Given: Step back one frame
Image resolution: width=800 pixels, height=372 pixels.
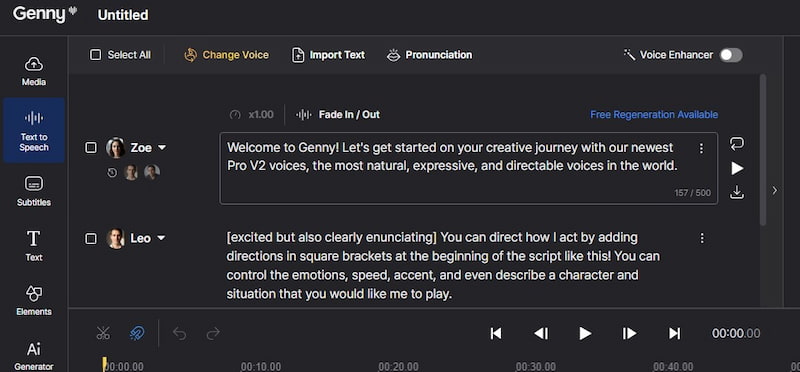Looking at the screenshot, I should [541, 334].
